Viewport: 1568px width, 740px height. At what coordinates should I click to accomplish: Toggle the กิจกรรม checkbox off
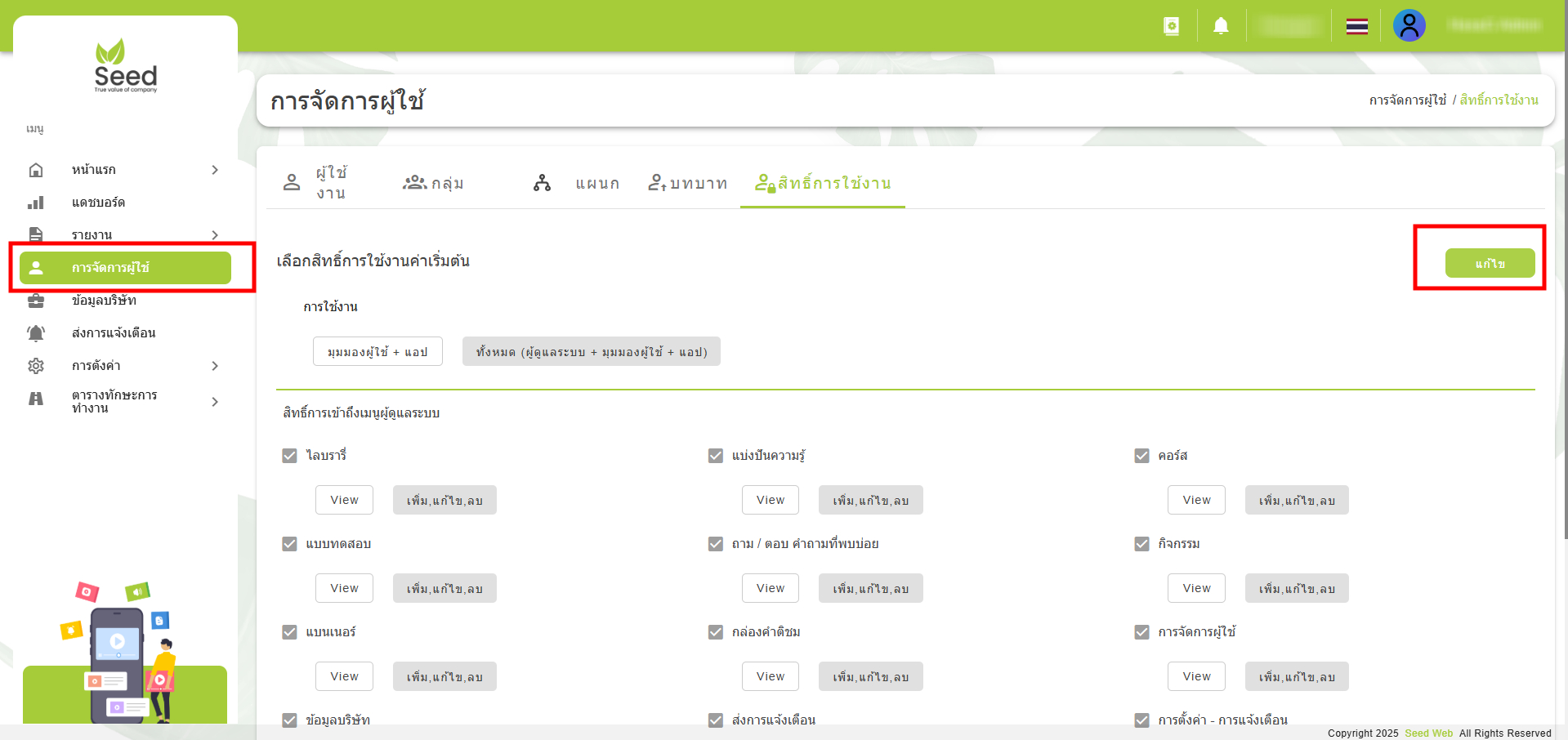pyautogui.click(x=1141, y=543)
